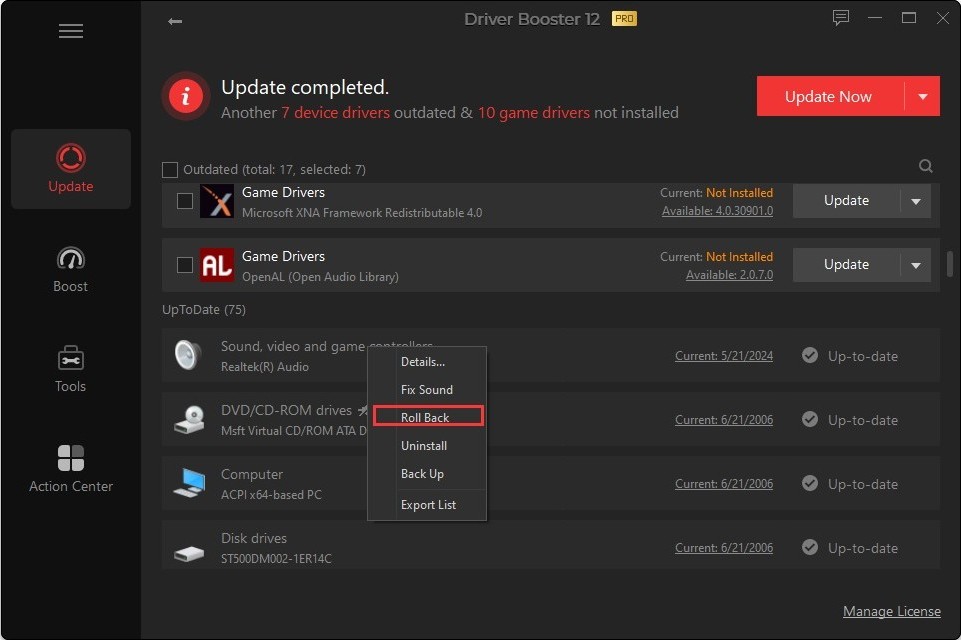This screenshot has width=961, height=640.
Task: Open DVD/CD-ROM Current: 6/21/2006 link
Action: [x=724, y=420]
